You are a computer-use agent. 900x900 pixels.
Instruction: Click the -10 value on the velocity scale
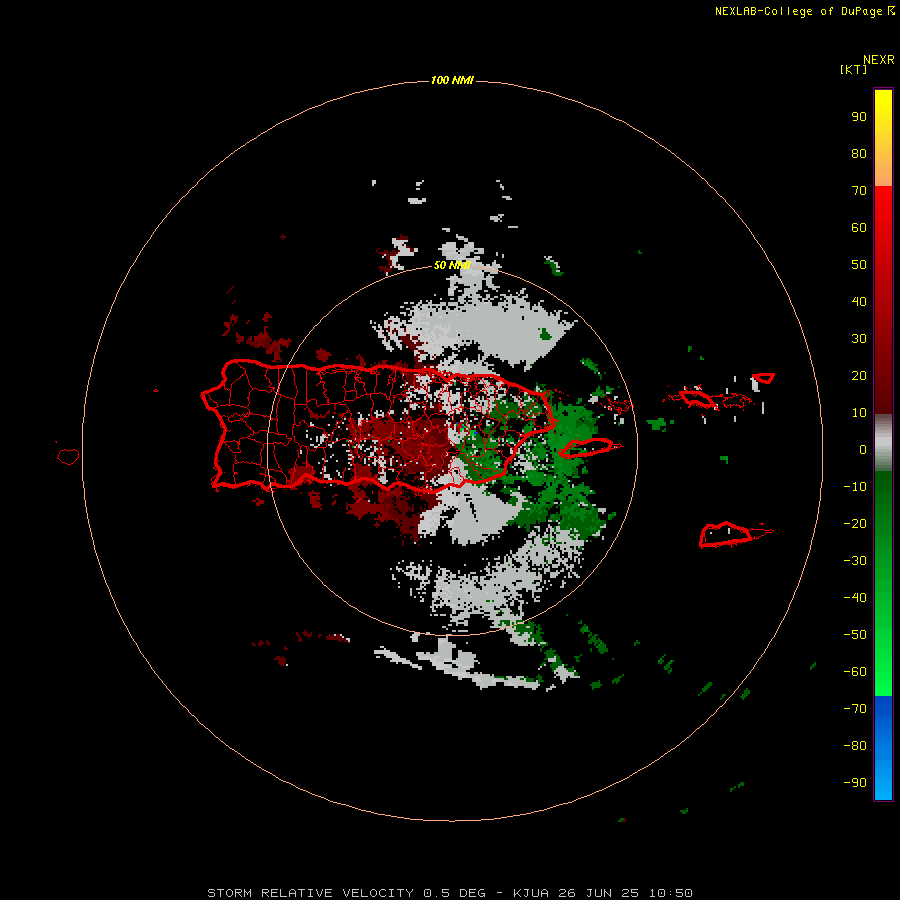(x=855, y=487)
